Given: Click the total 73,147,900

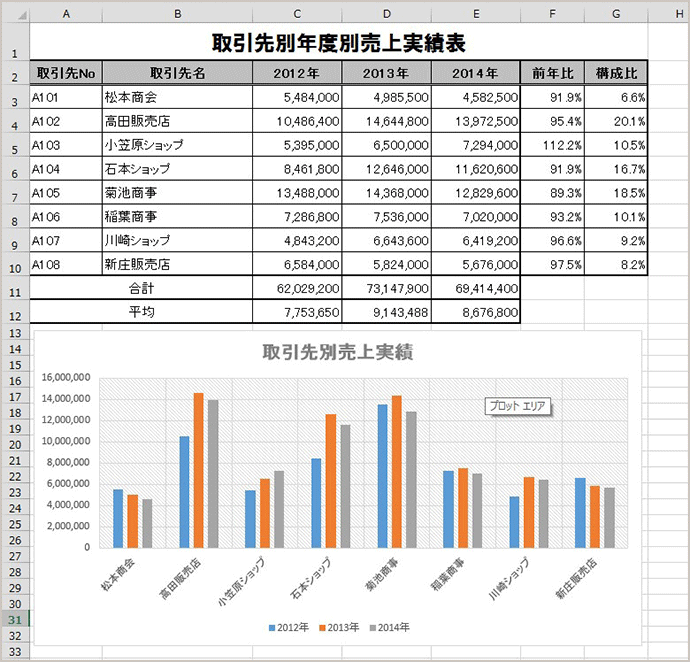Looking at the screenshot, I should tap(386, 288).
